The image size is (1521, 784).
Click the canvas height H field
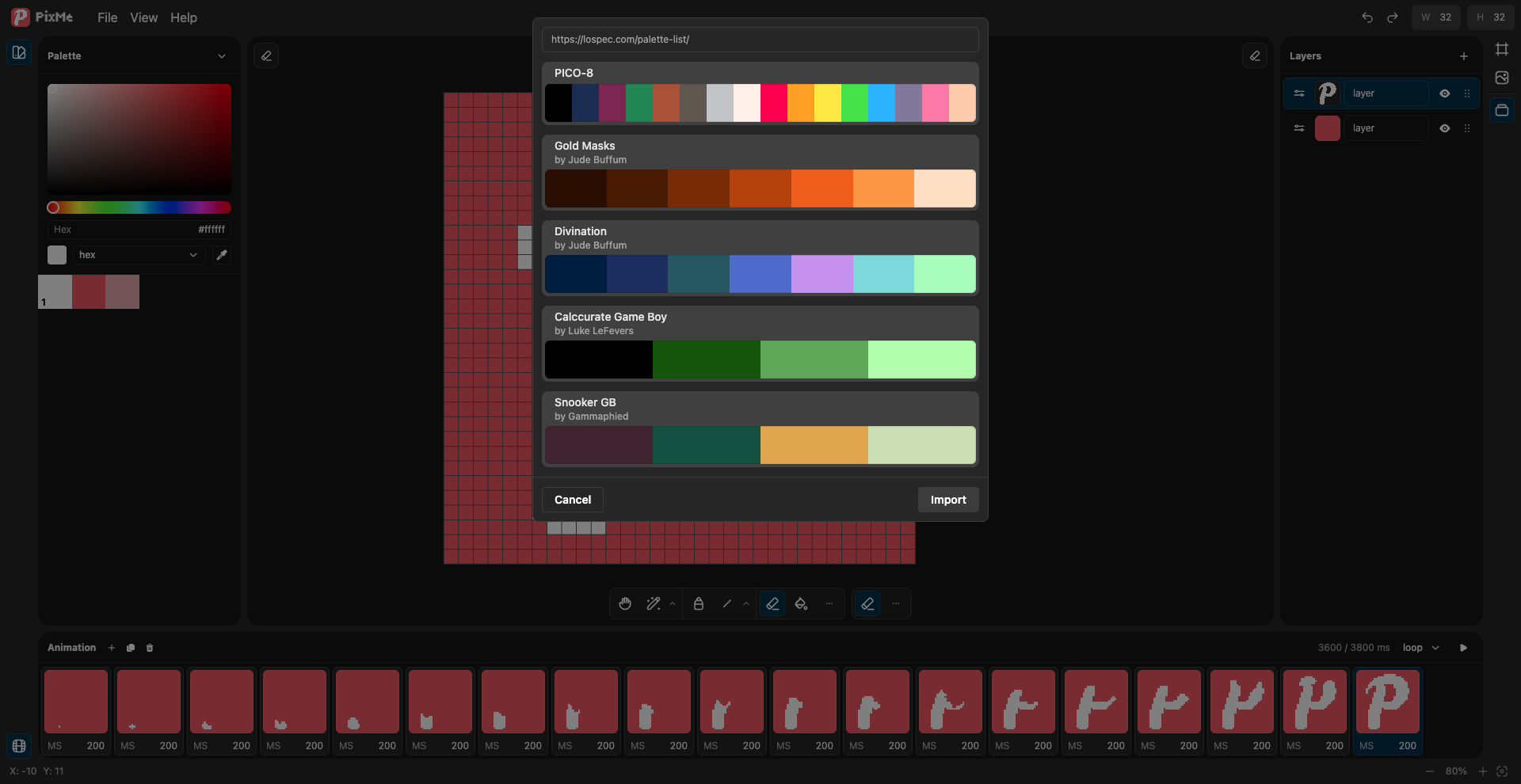[x=1490, y=17]
